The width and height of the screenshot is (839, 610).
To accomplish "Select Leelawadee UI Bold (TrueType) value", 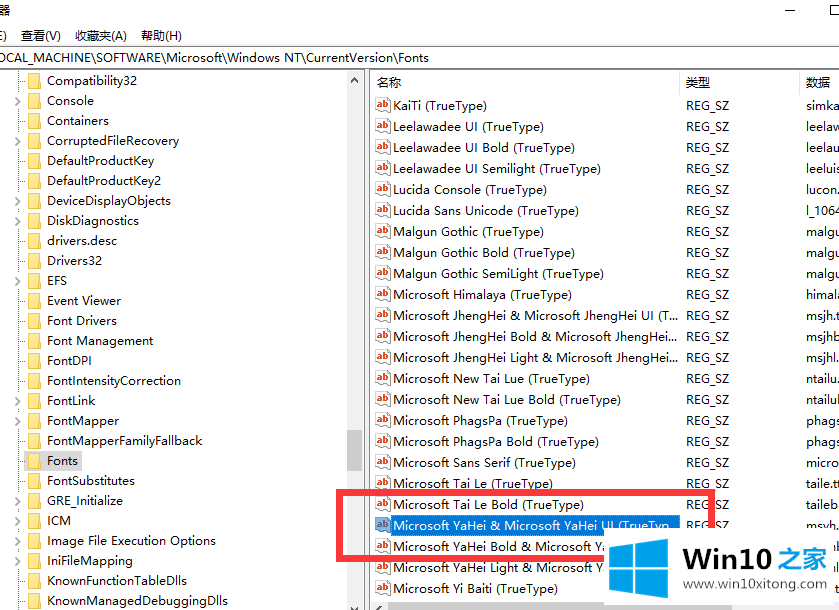I will tap(484, 148).
